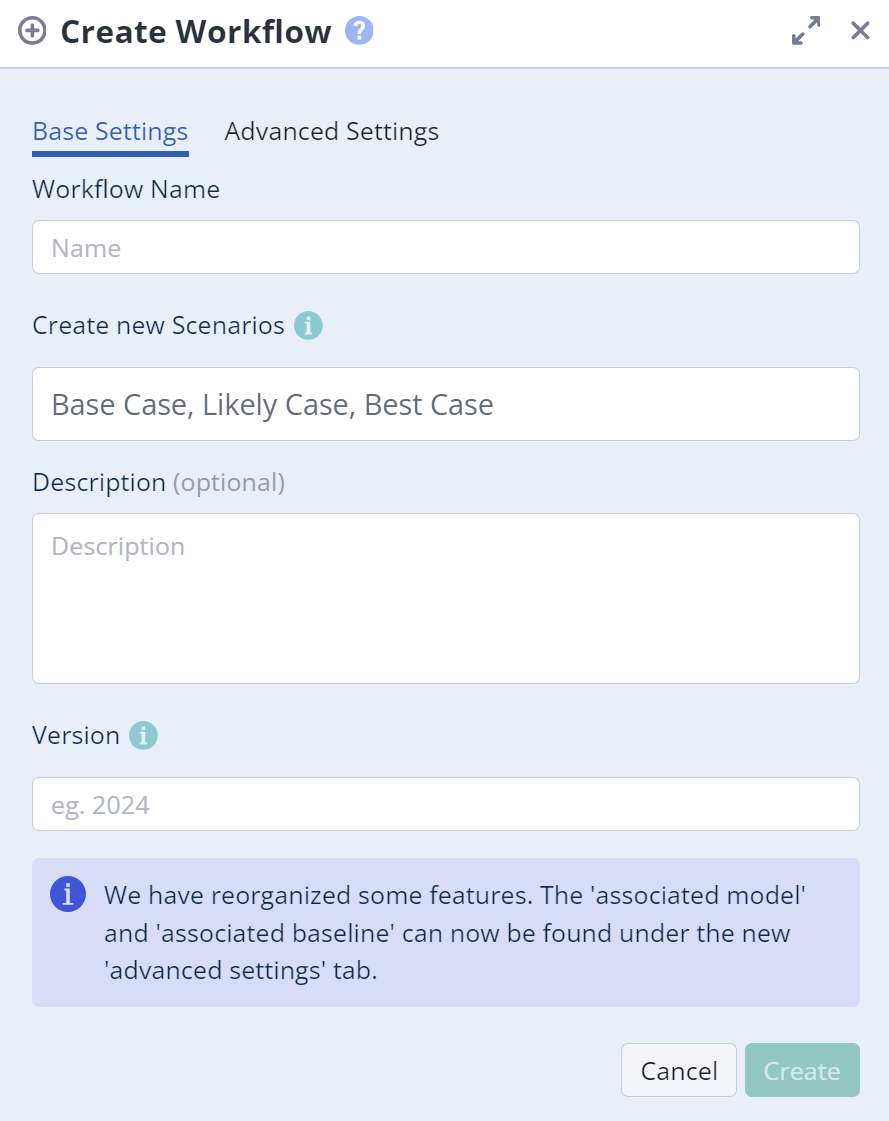Select the Base Settings tab
Screen dimensions: 889x1121
110,132
